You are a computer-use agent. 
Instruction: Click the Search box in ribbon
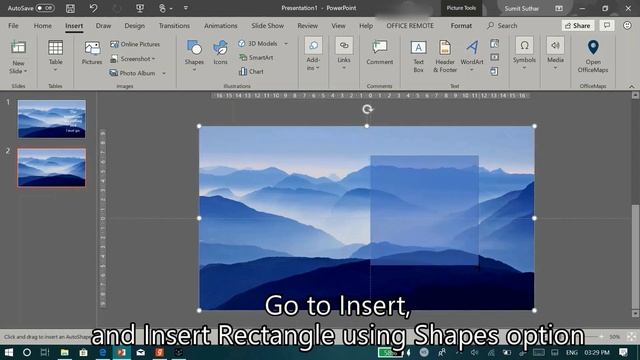click(502, 25)
